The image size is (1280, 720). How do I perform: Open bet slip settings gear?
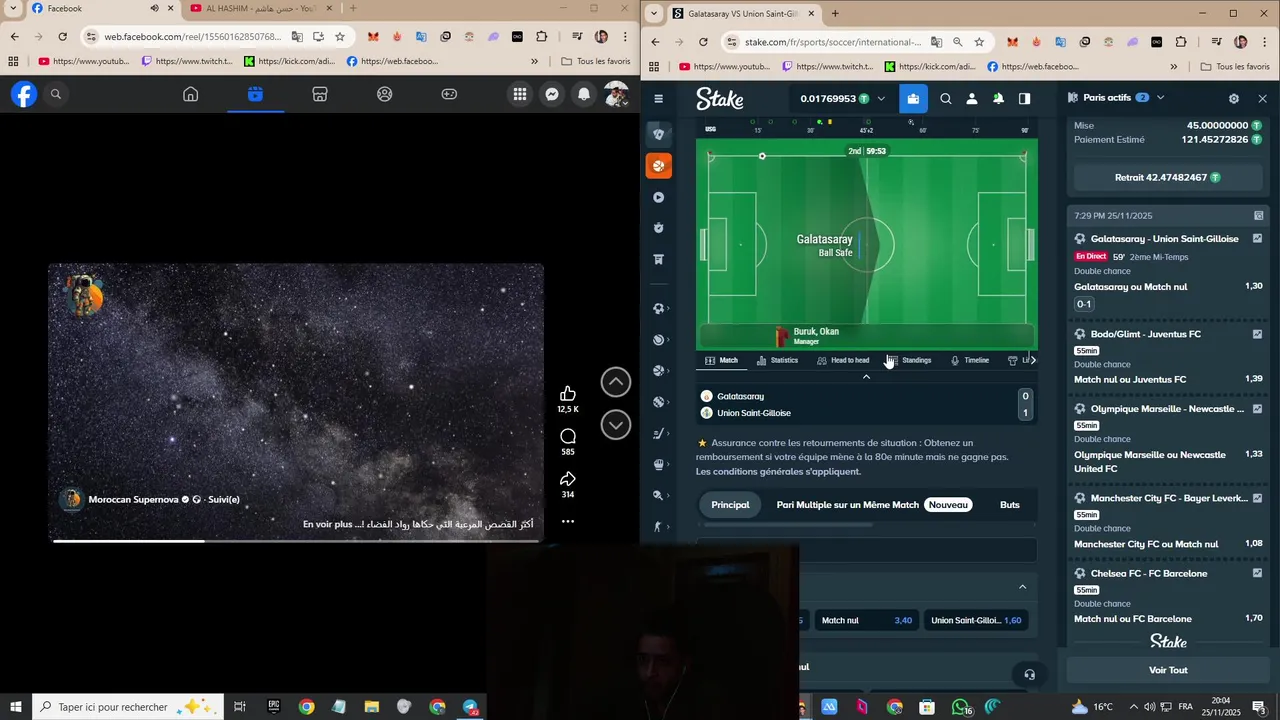click(x=1233, y=99)
